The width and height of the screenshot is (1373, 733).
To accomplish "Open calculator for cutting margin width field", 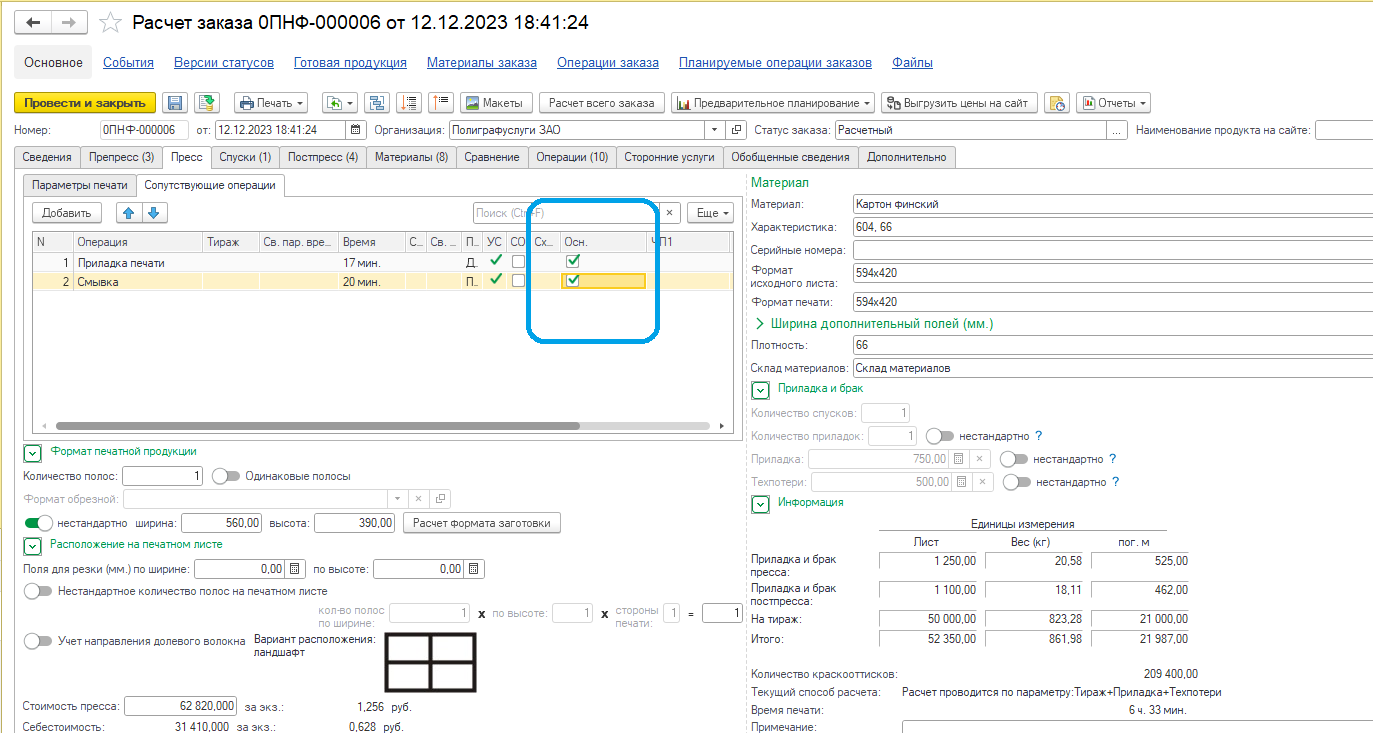I will click(x=294, y=569).
